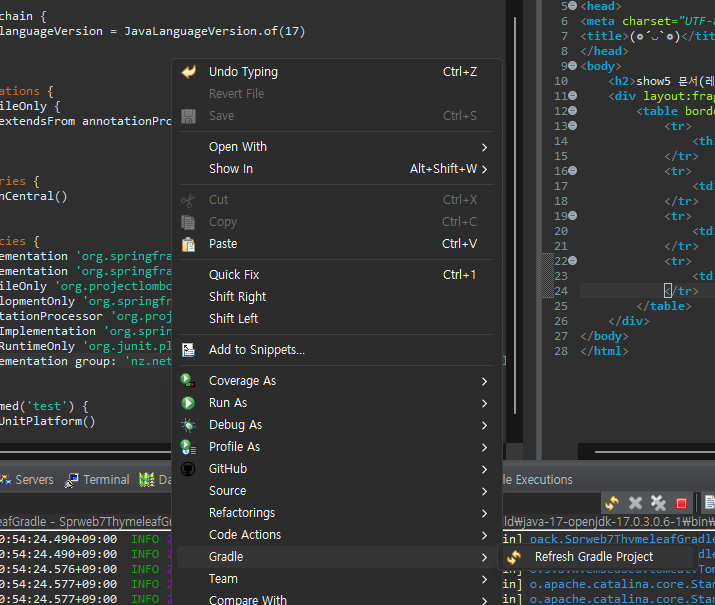The width and height of the screenshot is (715, 605).
Task: Open the Refactorings submenu
Action: (x=337, y=513)
